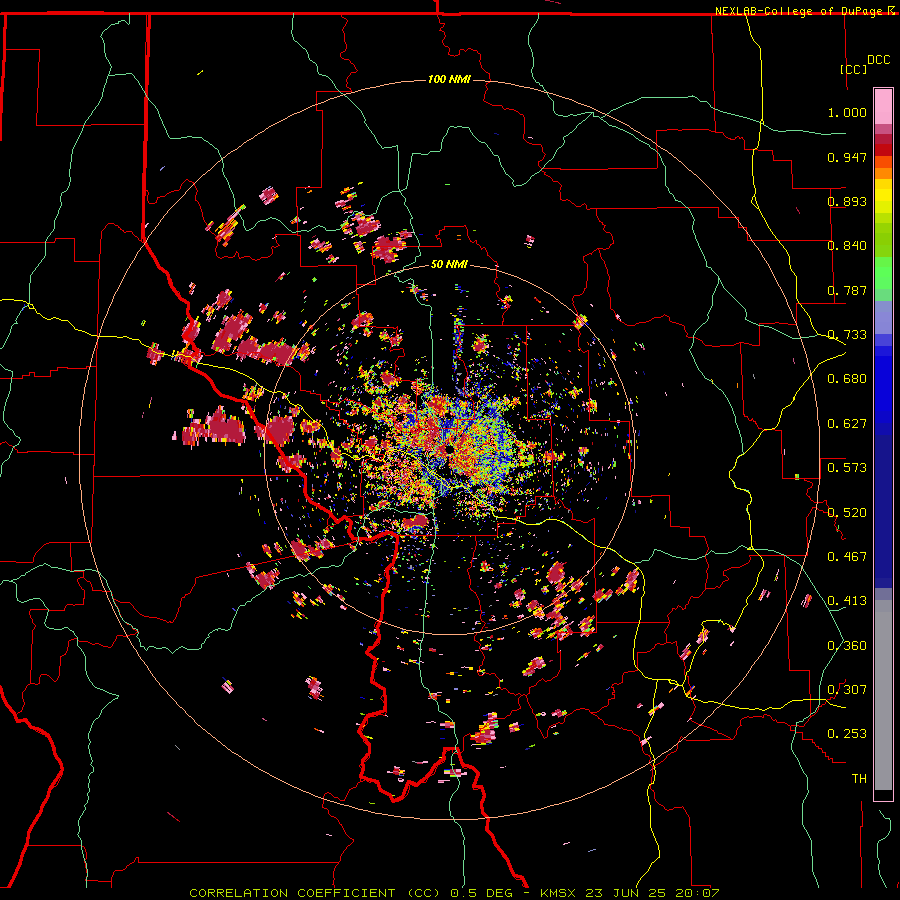Pick the bright green color bar segment
This screenshot has width=900, height=900.
click(x=883, y=273)
